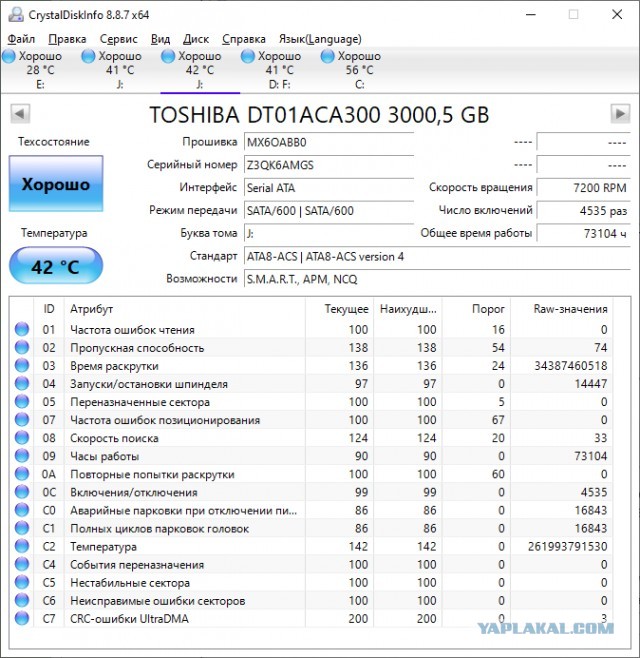Image resolution: width=640 pixels, height=658 pixels.
Task: Click status orb of attribute C6 row
Action: pos(22,600)
